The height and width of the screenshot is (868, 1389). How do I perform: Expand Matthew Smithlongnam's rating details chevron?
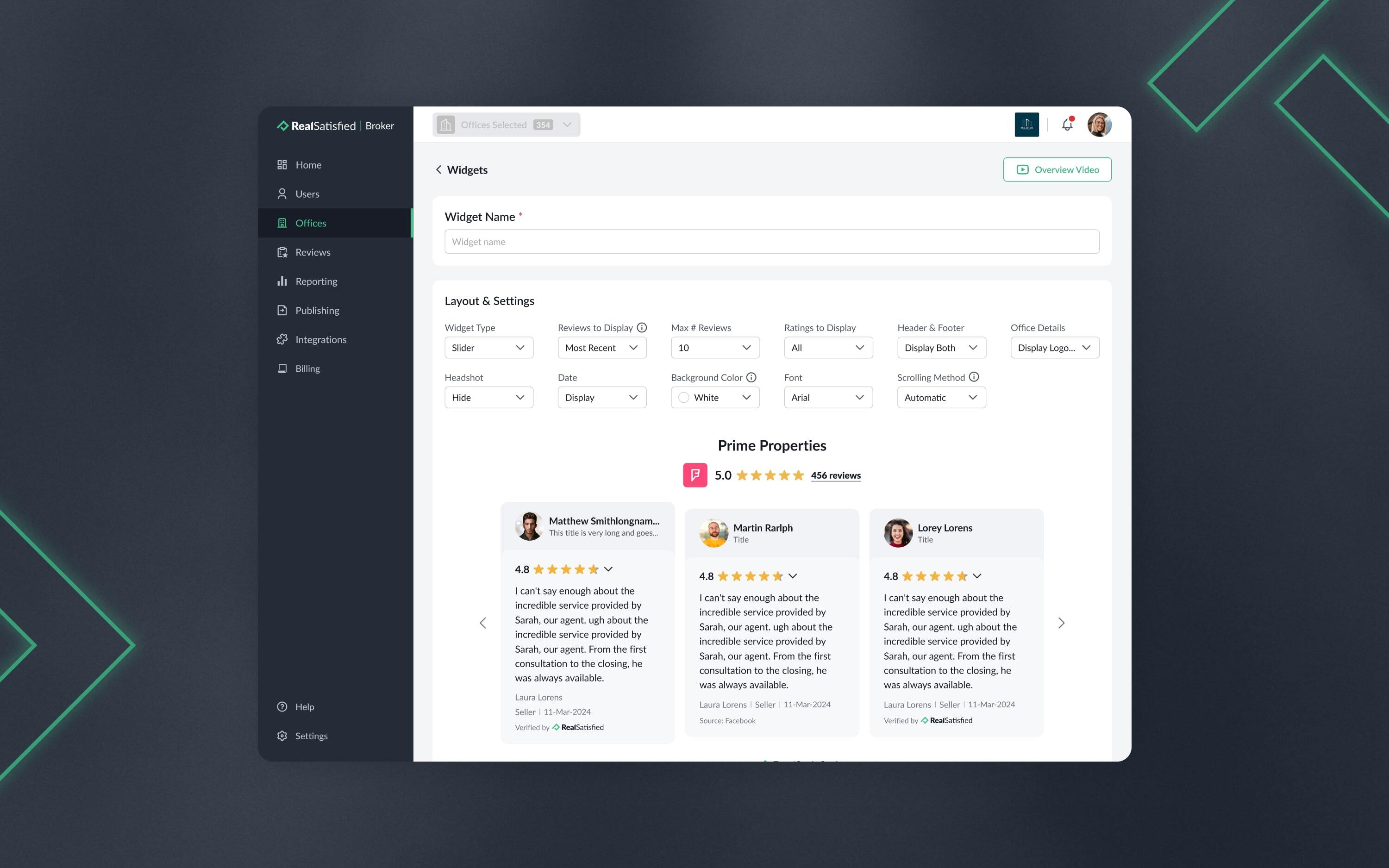(x=608, y=569)
